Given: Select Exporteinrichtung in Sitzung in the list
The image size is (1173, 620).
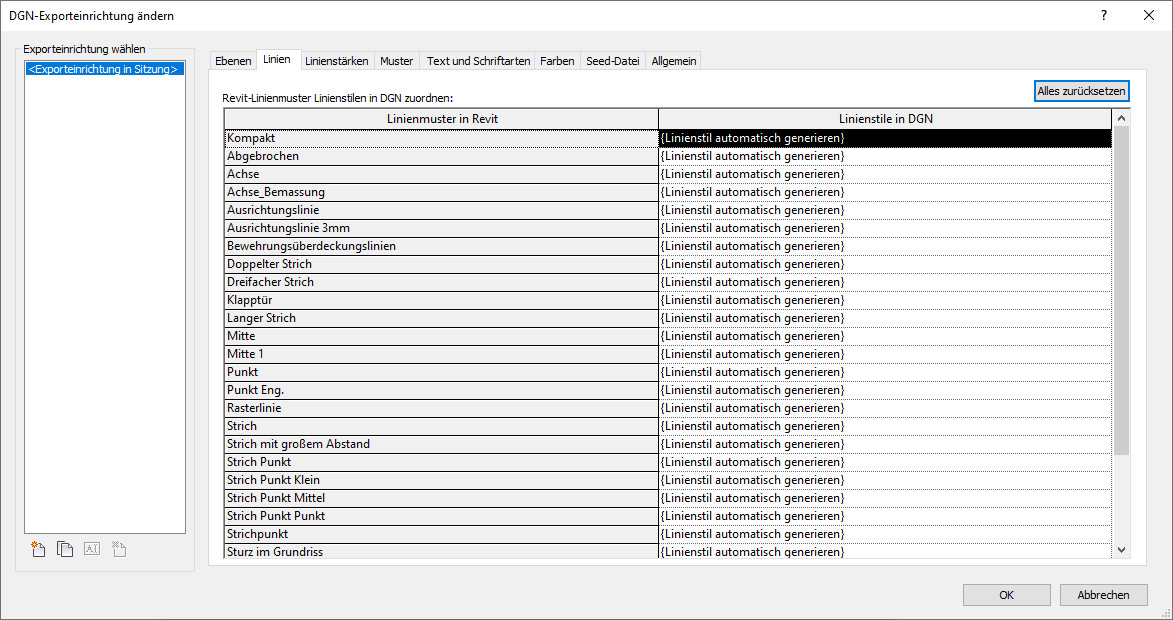Looking at the screenshot, I should 104,70.
